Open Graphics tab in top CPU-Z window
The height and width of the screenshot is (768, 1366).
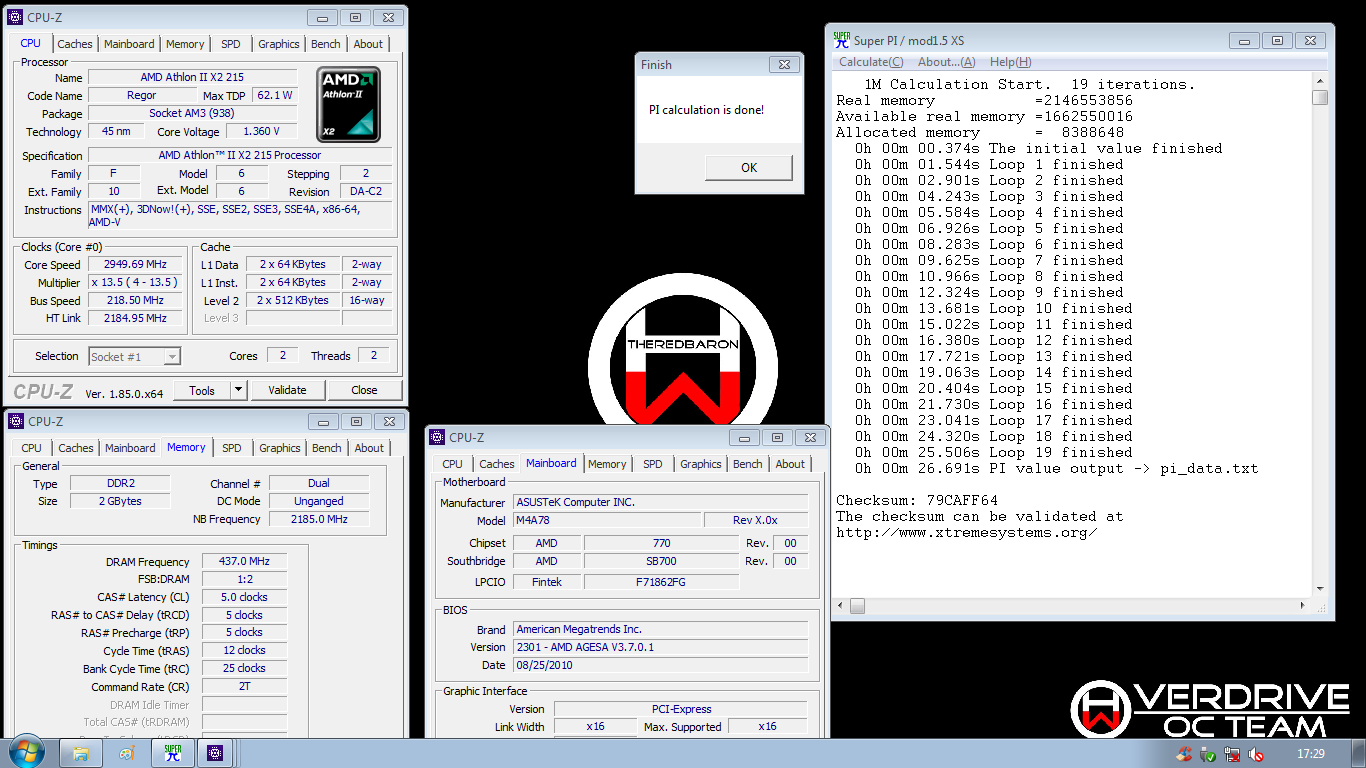pos(278,44)
